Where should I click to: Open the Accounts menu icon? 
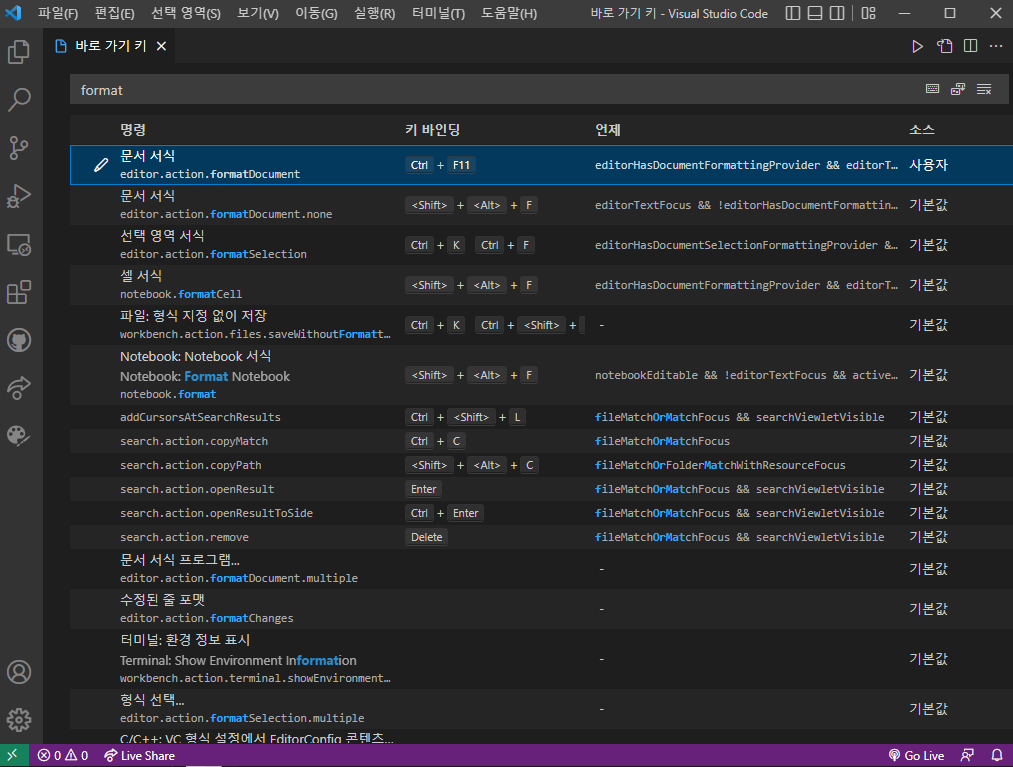[19, 672]
